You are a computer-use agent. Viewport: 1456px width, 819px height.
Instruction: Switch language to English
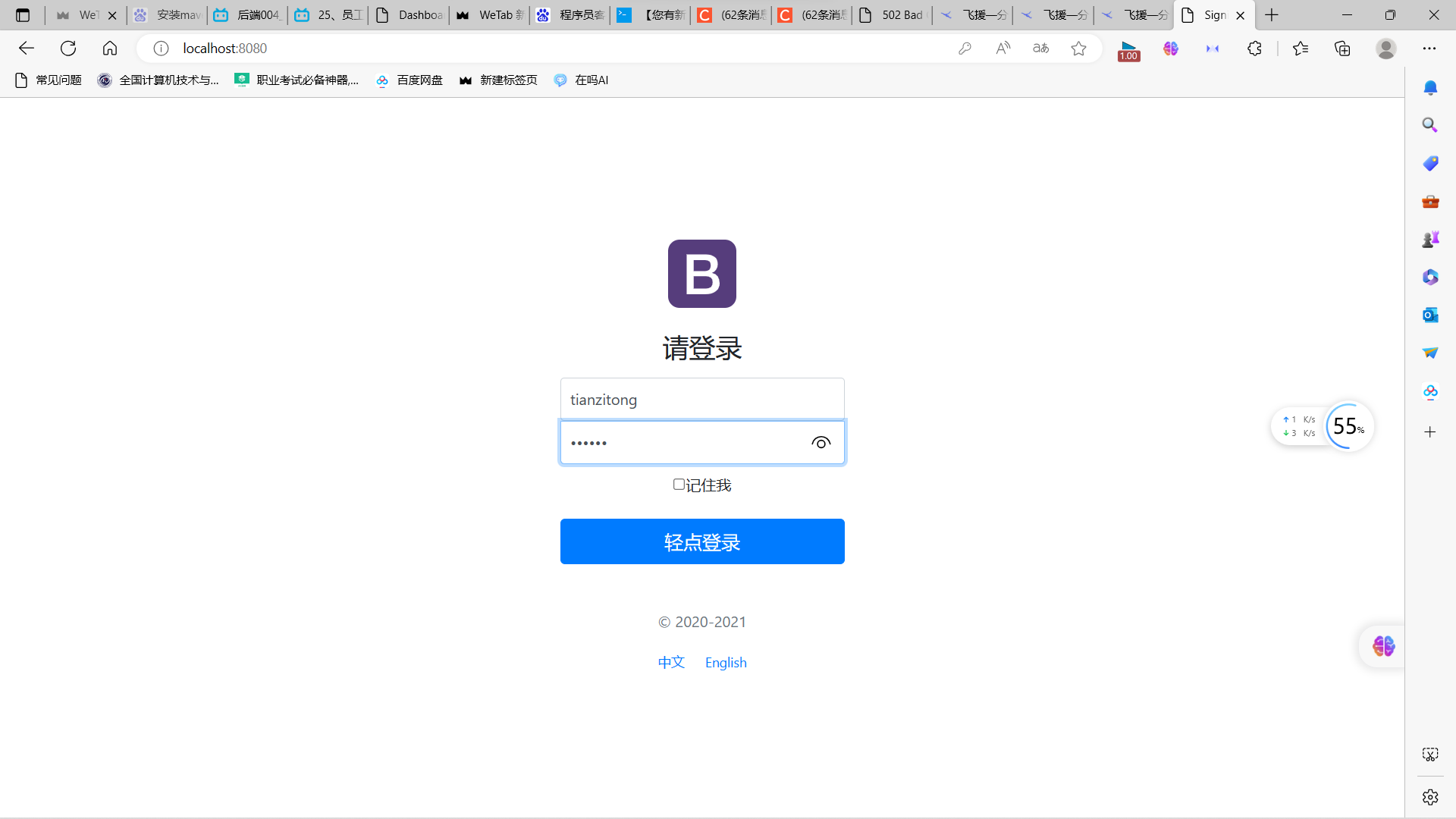point(726,662)
